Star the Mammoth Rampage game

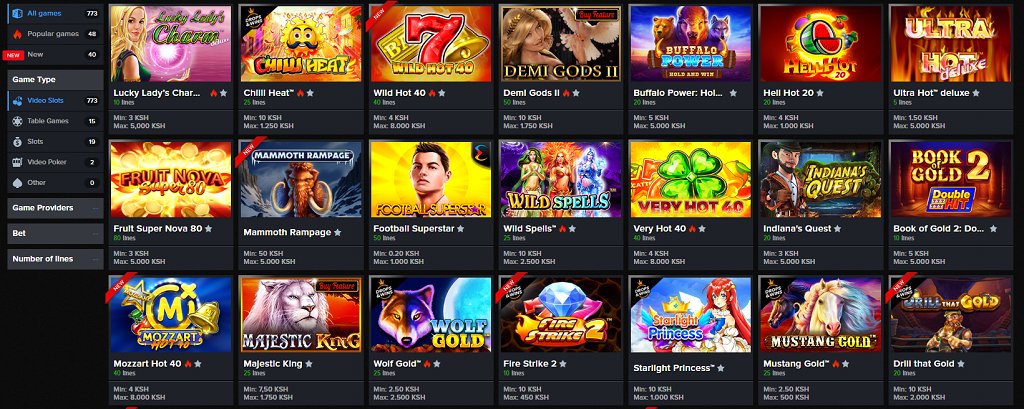coord(338,233)
